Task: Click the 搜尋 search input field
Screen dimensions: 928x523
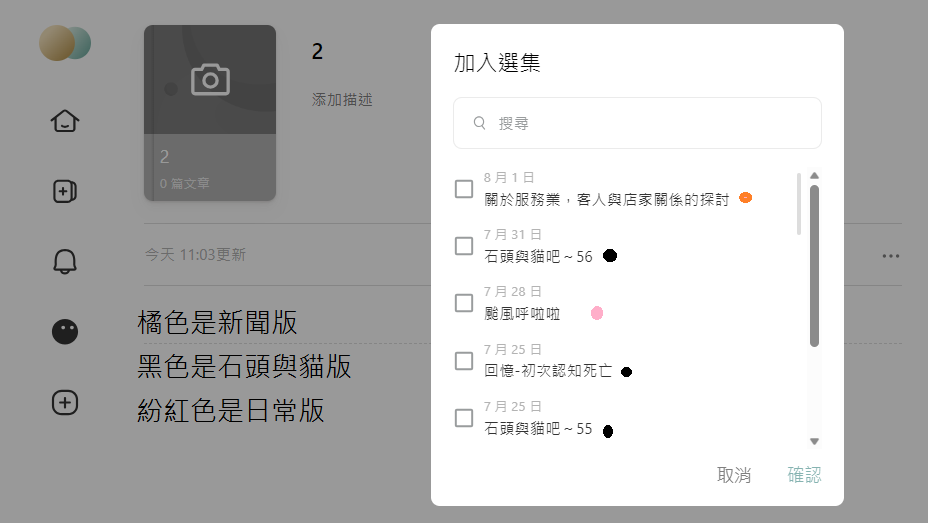Action: [637, 123]
